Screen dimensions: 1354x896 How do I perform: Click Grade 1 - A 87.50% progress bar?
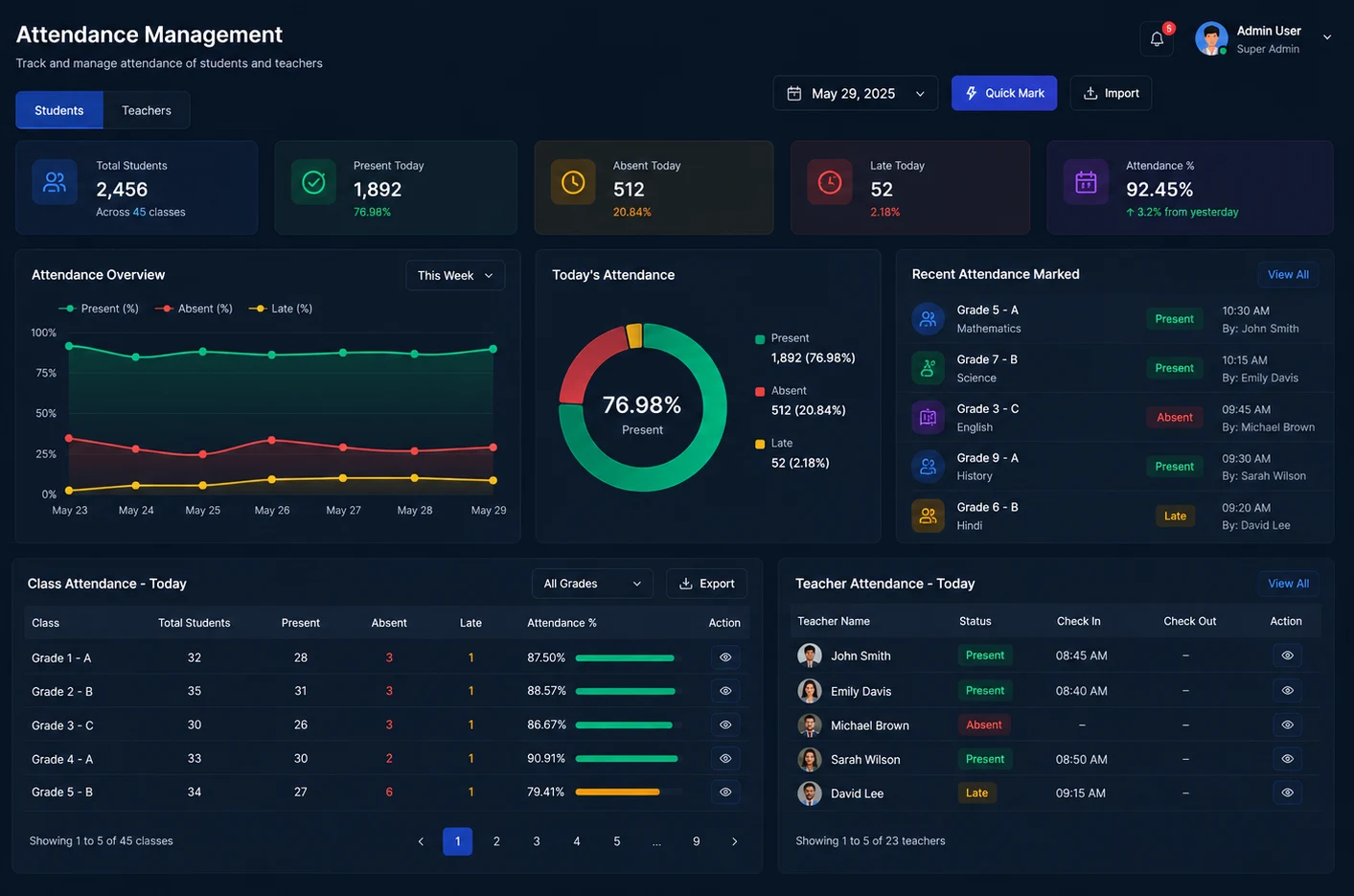tap(630, 657)
